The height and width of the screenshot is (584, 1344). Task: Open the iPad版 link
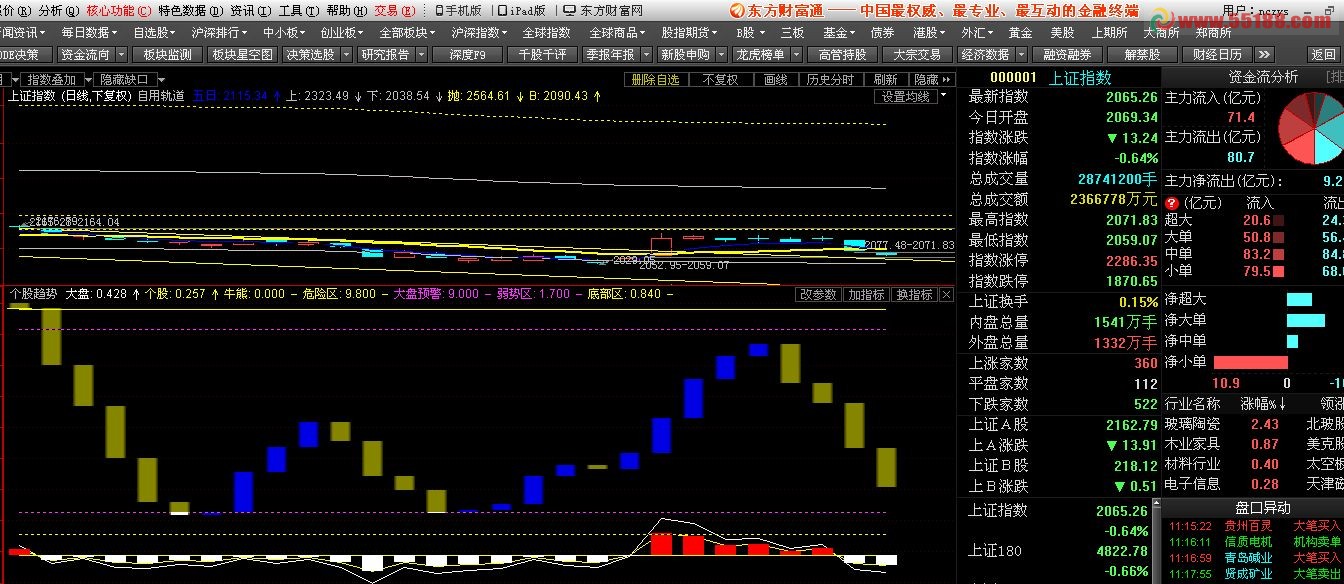(522, 10)
